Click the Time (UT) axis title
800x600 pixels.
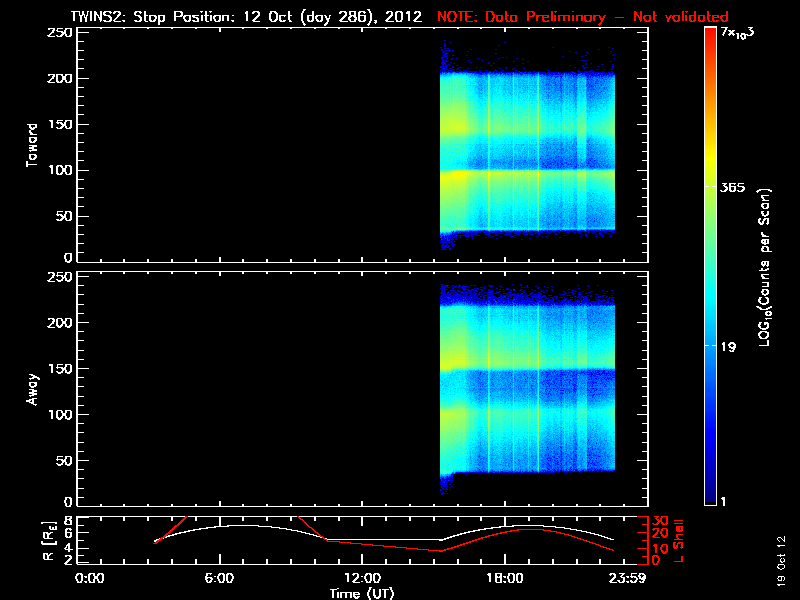tap(362, 593)
